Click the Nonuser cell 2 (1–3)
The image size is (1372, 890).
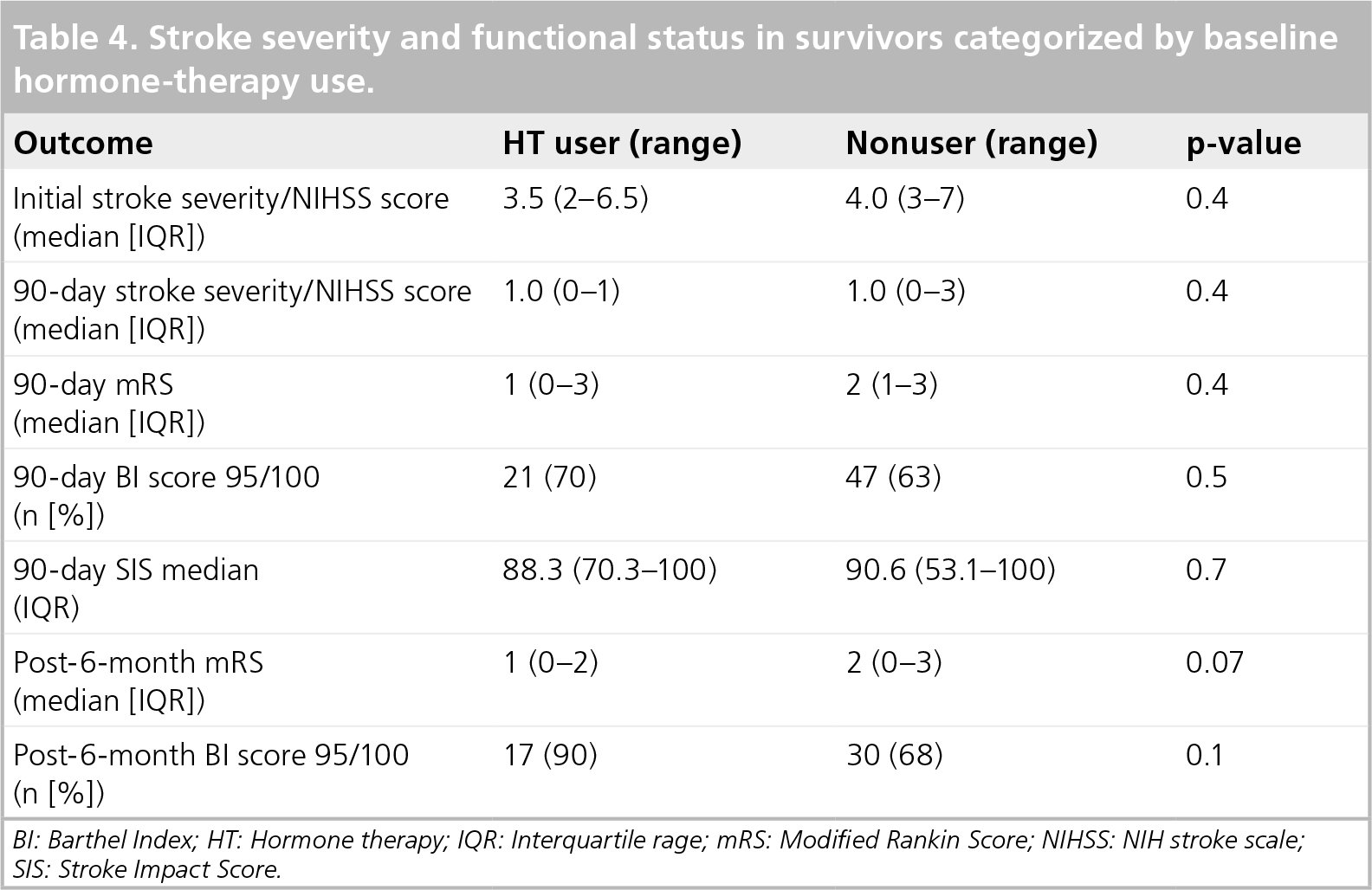891,384
